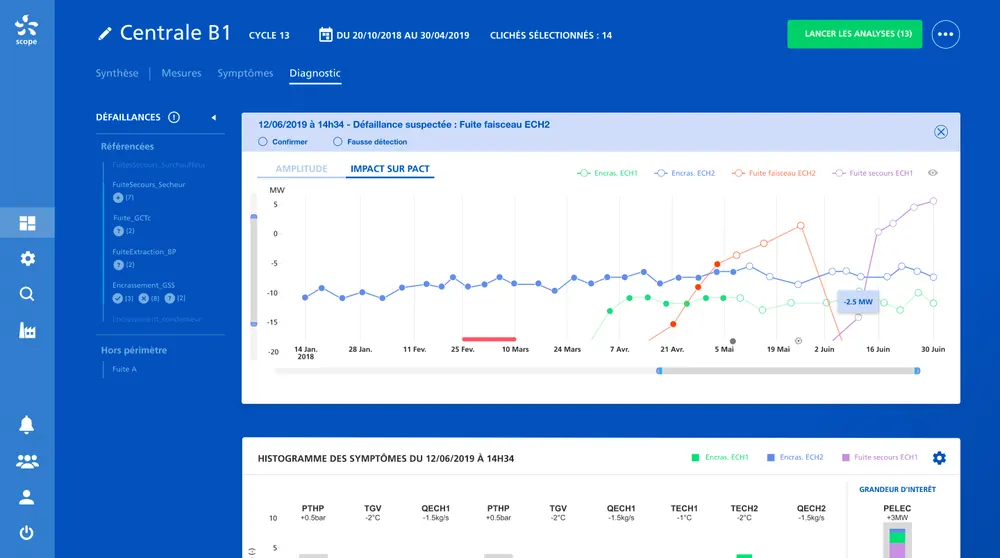Open the settings gear in left sidebar
This screenshot has height=558, width=1000.
[27, 258]
